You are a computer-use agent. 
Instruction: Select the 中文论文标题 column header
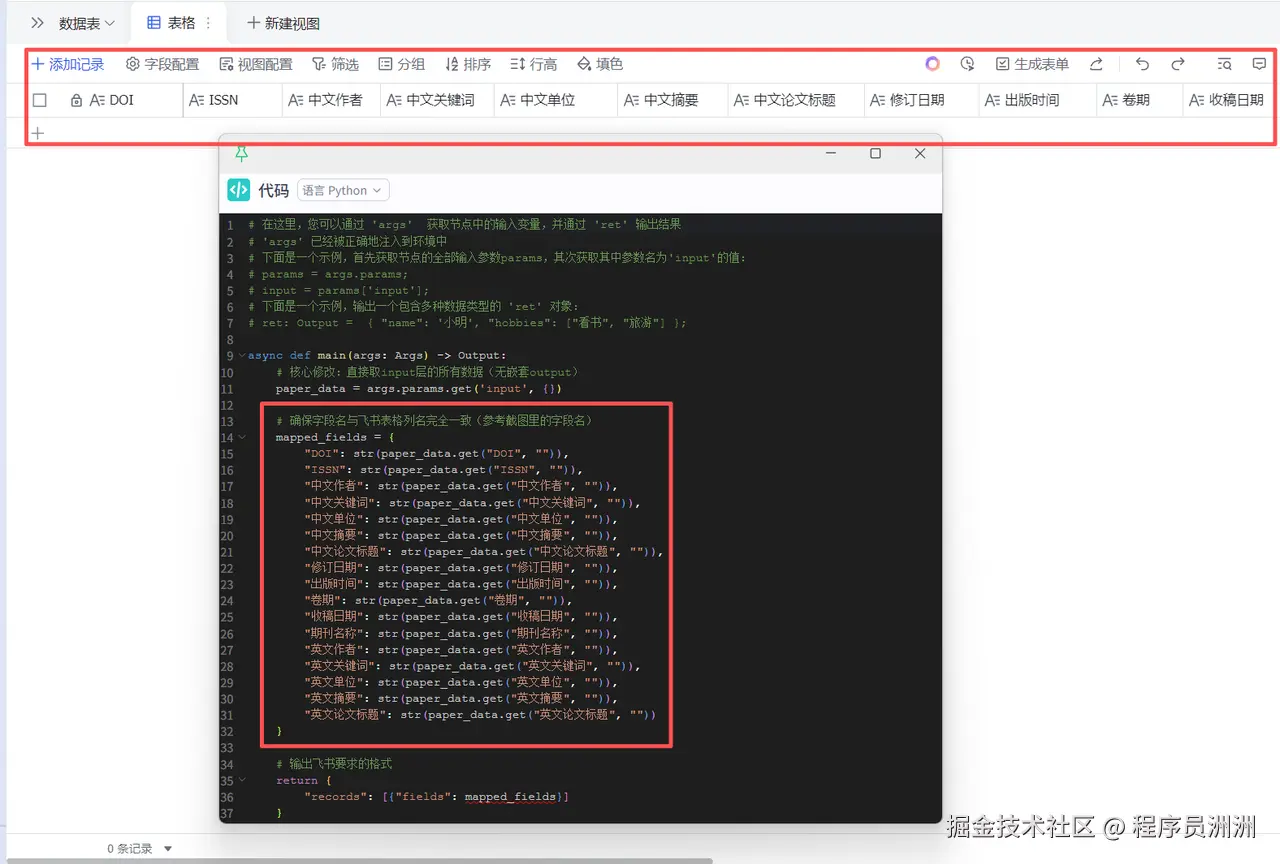click(x=795, y=100)
